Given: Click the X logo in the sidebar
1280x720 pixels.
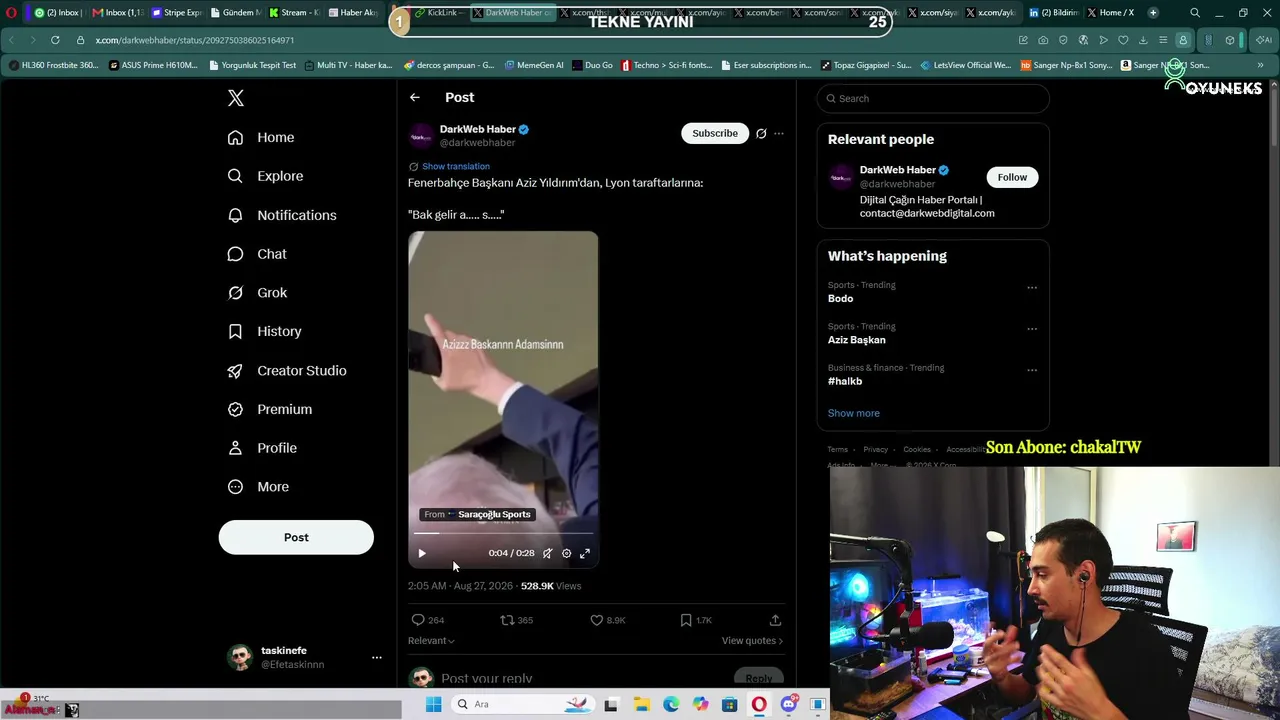Looking at the screenshot, I should coord(236,98).
